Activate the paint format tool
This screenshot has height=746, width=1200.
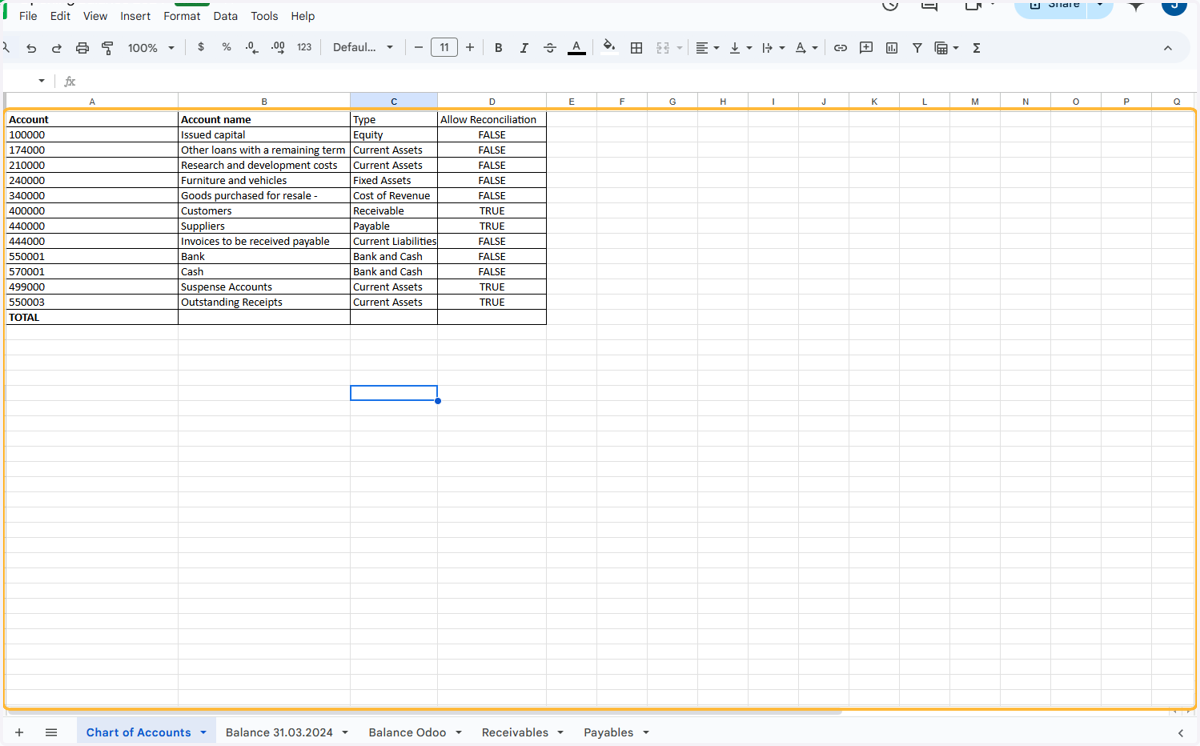pos(107,48)
